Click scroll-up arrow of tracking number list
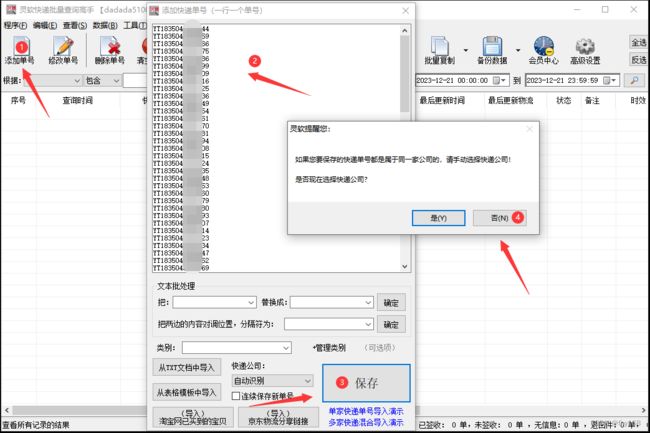This screenshot has width=650, height=433. click(405, 31)
